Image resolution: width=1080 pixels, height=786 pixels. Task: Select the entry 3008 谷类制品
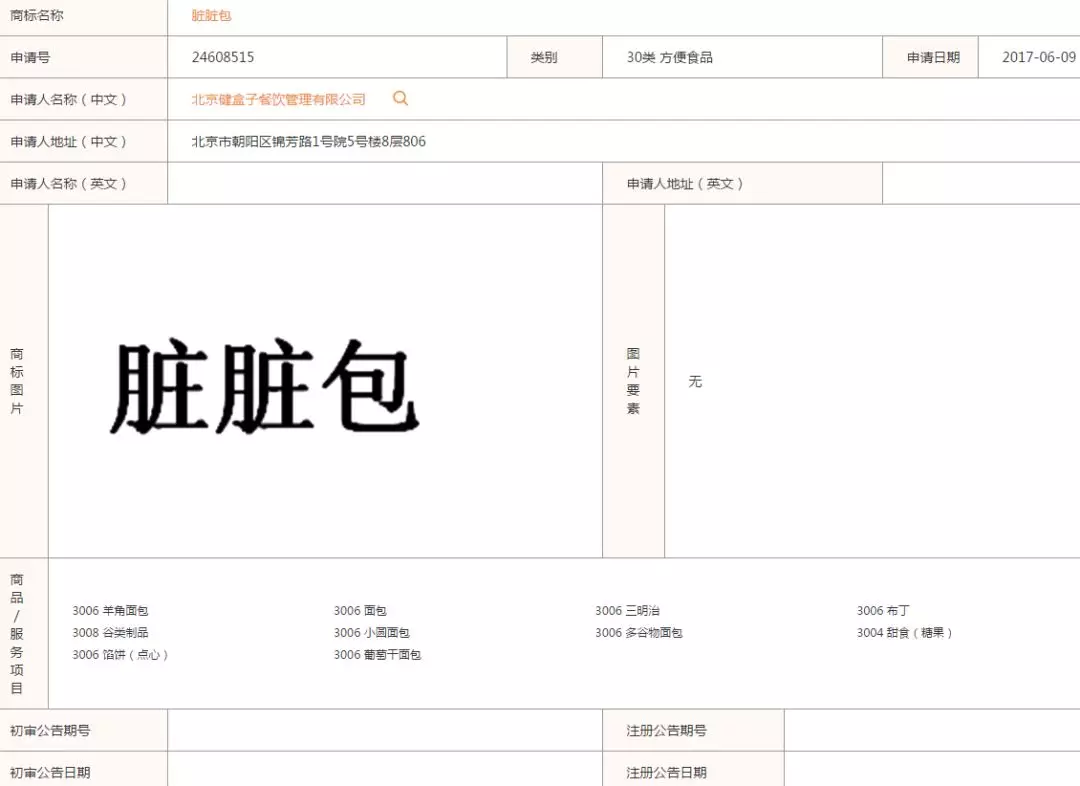[110, 633]
